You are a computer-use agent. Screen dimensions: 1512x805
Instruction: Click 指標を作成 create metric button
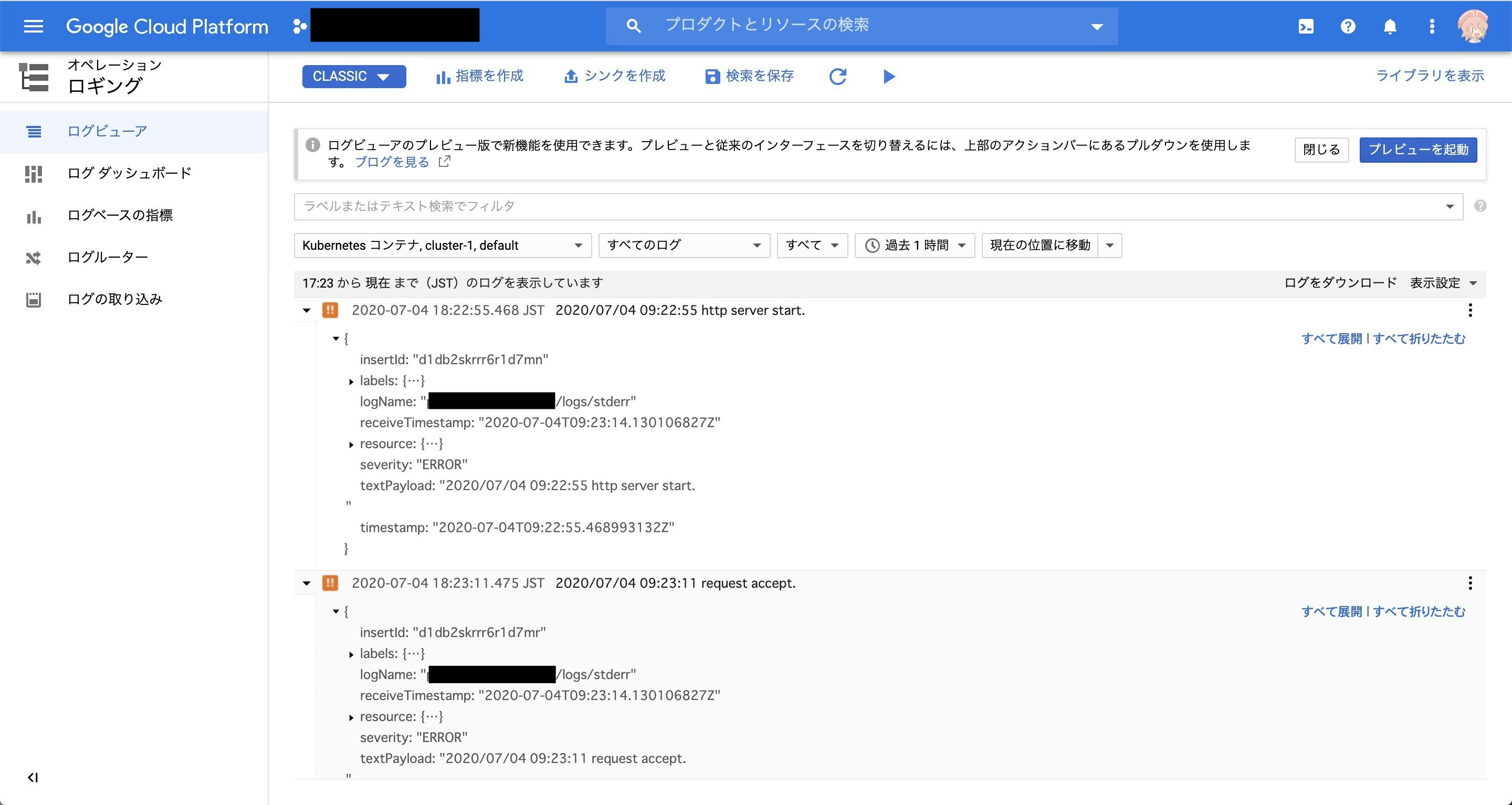tap(479, 76)
